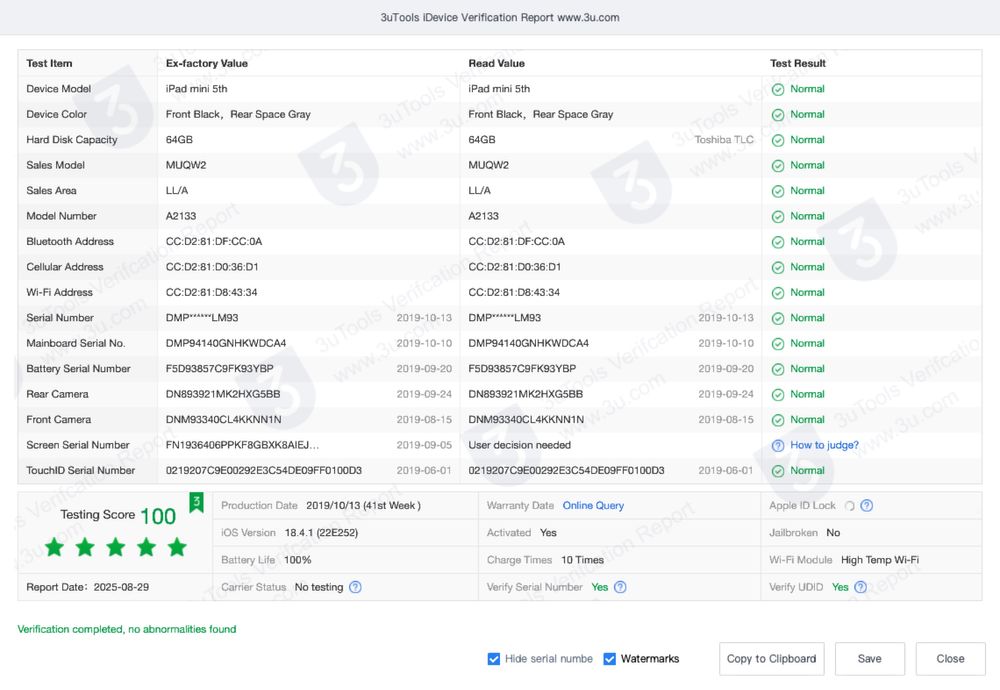Click the Sales Area Normal check icon
Screen dimensions: 1000x690
[777, 191]
